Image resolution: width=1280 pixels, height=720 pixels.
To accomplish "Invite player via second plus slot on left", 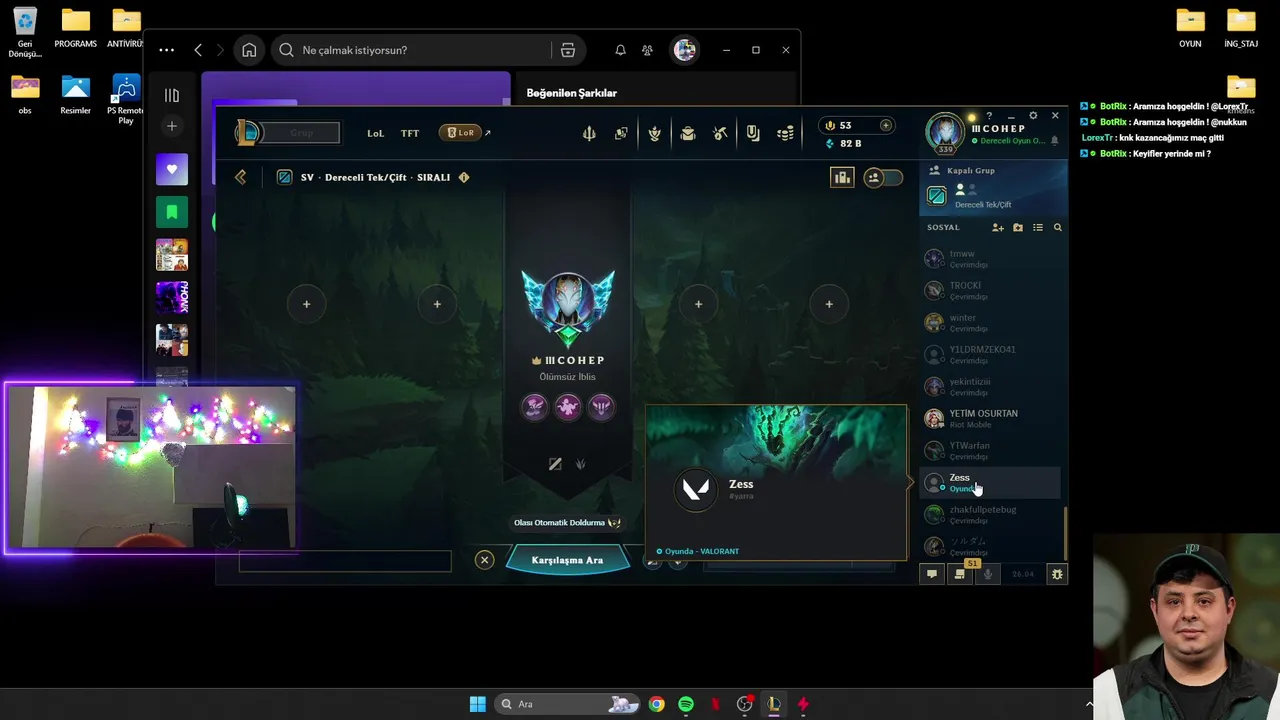I will [x=437, y=304].
